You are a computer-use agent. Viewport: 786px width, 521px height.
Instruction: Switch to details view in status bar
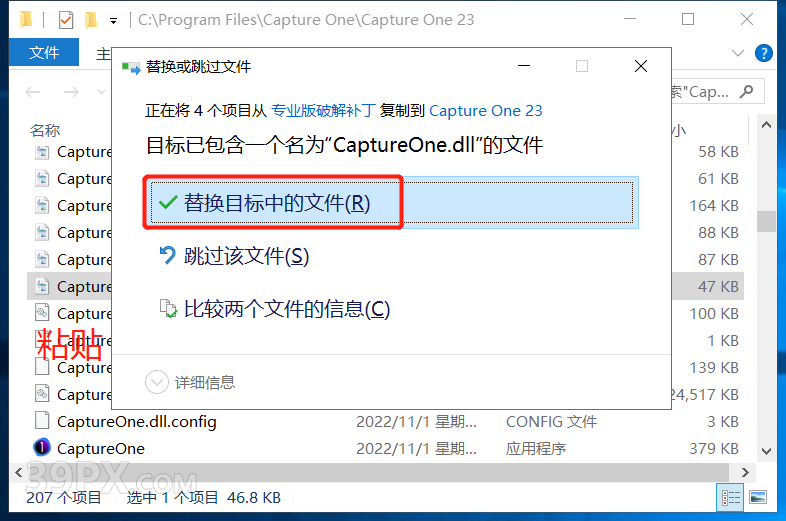[x=730, y=497]
